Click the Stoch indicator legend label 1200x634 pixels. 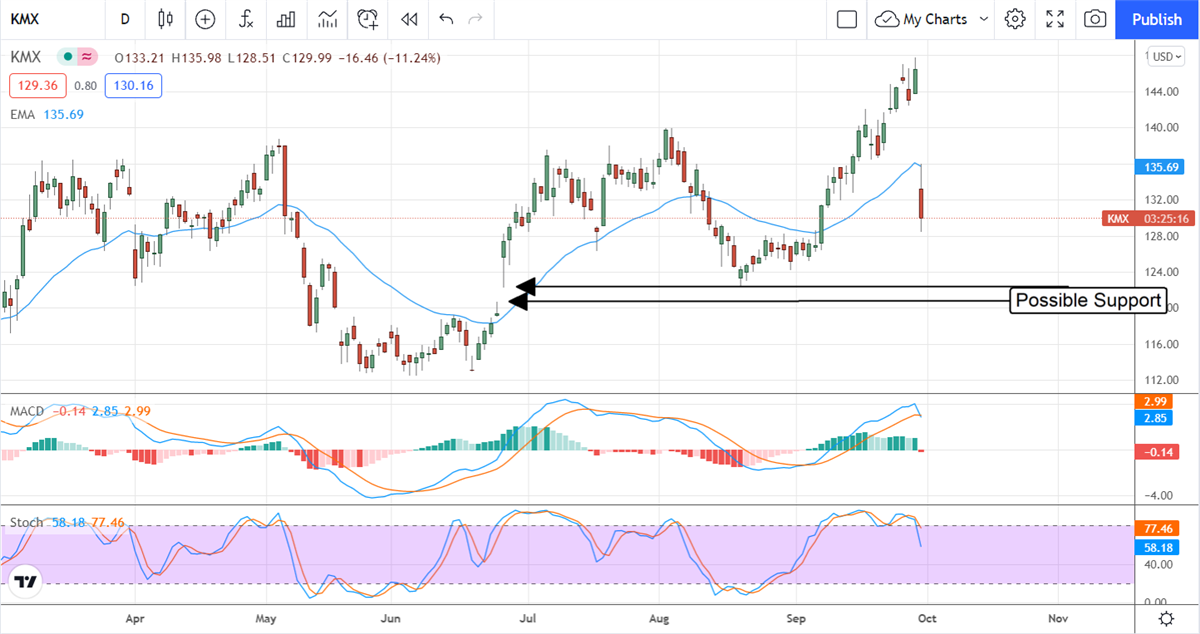[26, 522]
